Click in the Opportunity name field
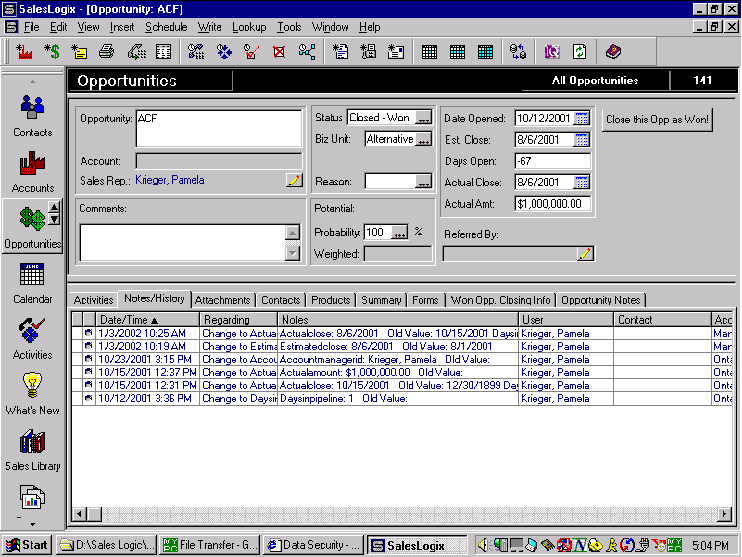 point(219,128)
